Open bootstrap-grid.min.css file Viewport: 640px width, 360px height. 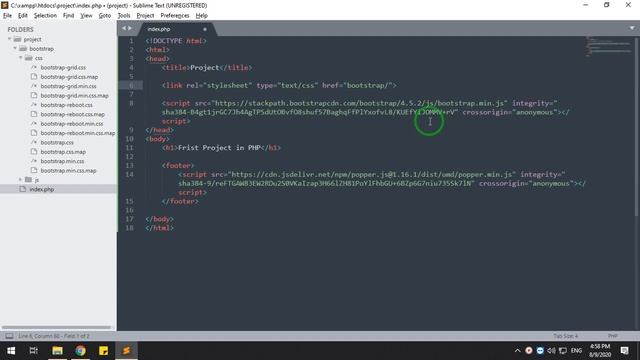coord(69,86)
